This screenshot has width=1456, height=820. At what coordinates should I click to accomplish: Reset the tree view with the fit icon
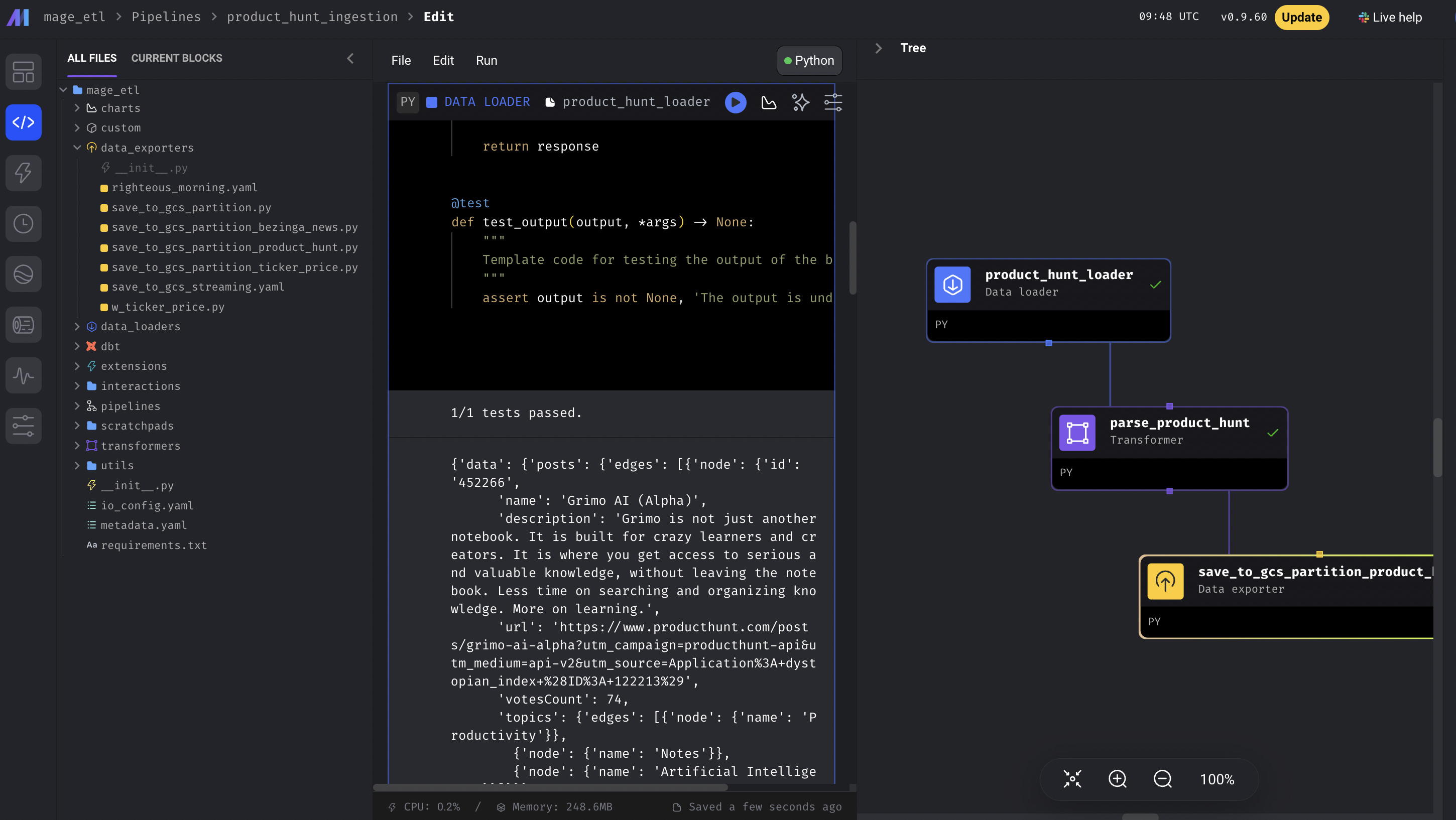click(1072, 779)
